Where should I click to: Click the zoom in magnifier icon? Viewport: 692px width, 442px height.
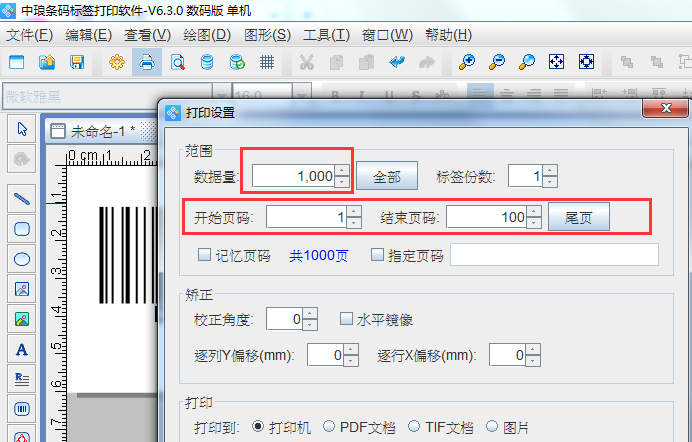pyautogui.click(x=466, y=62)
